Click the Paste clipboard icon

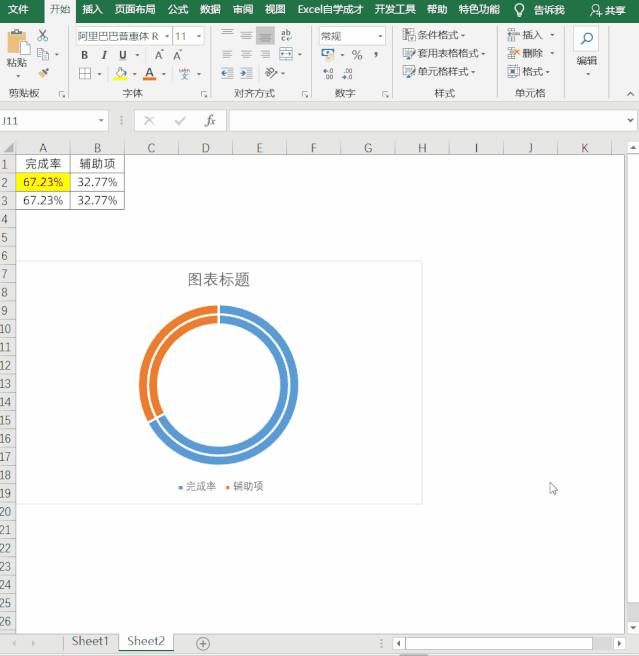tap(17, 45)
